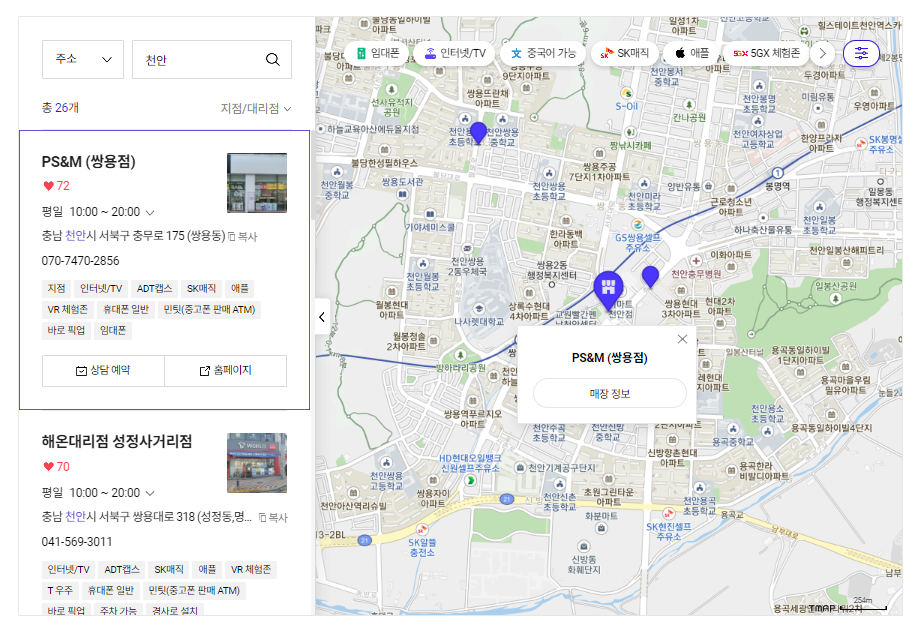Toggle the SK매직 filter chip
The height and width of the screenshot is (626, 919).
click(625, 53)
